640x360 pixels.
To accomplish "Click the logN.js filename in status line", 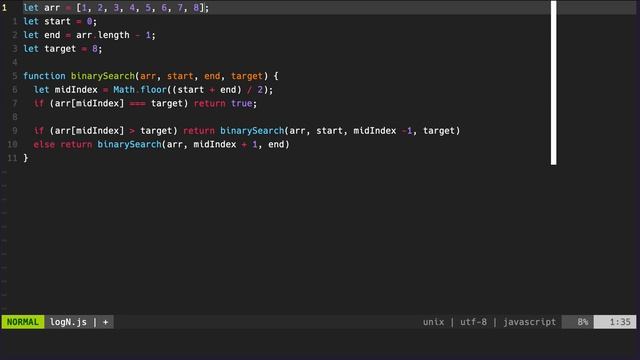I will [68, 322].
